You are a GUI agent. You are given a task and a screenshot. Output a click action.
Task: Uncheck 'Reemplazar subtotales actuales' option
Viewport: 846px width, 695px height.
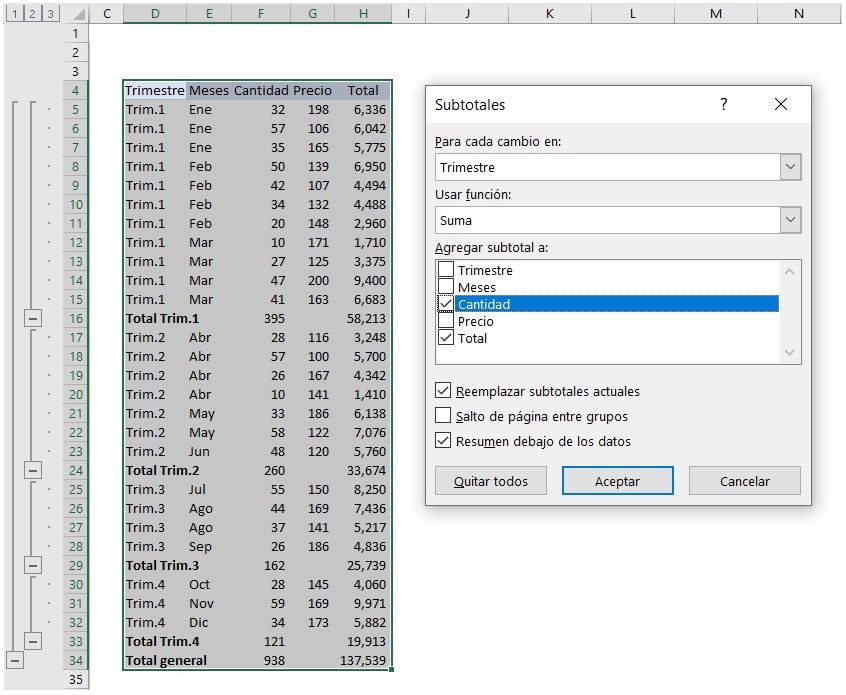pos(443,391)
